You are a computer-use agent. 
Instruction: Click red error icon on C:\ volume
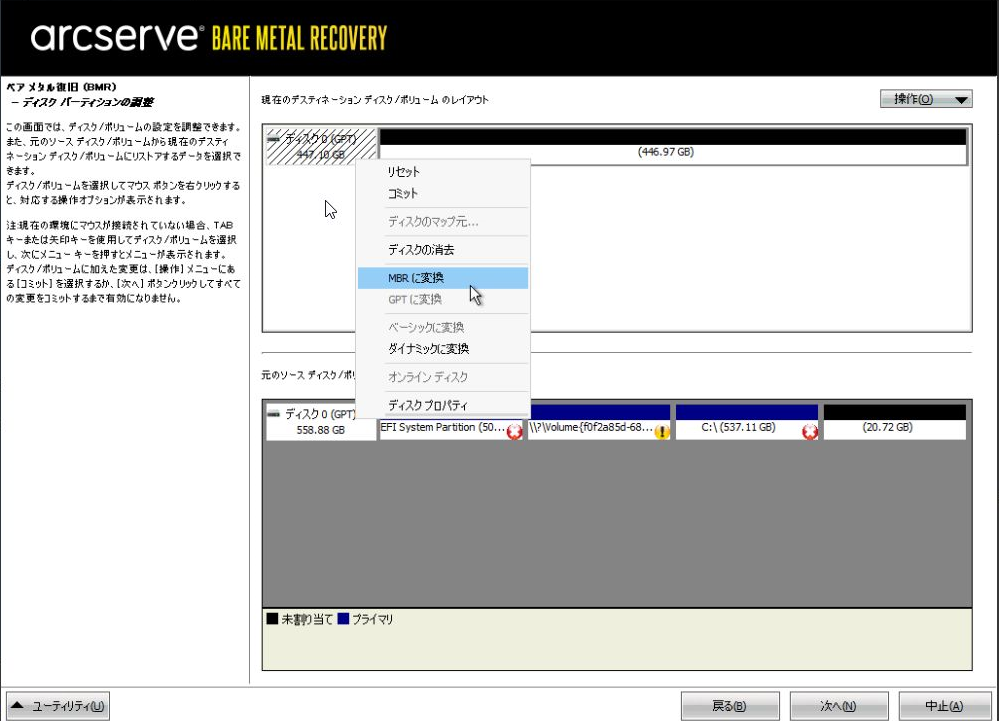810,432
